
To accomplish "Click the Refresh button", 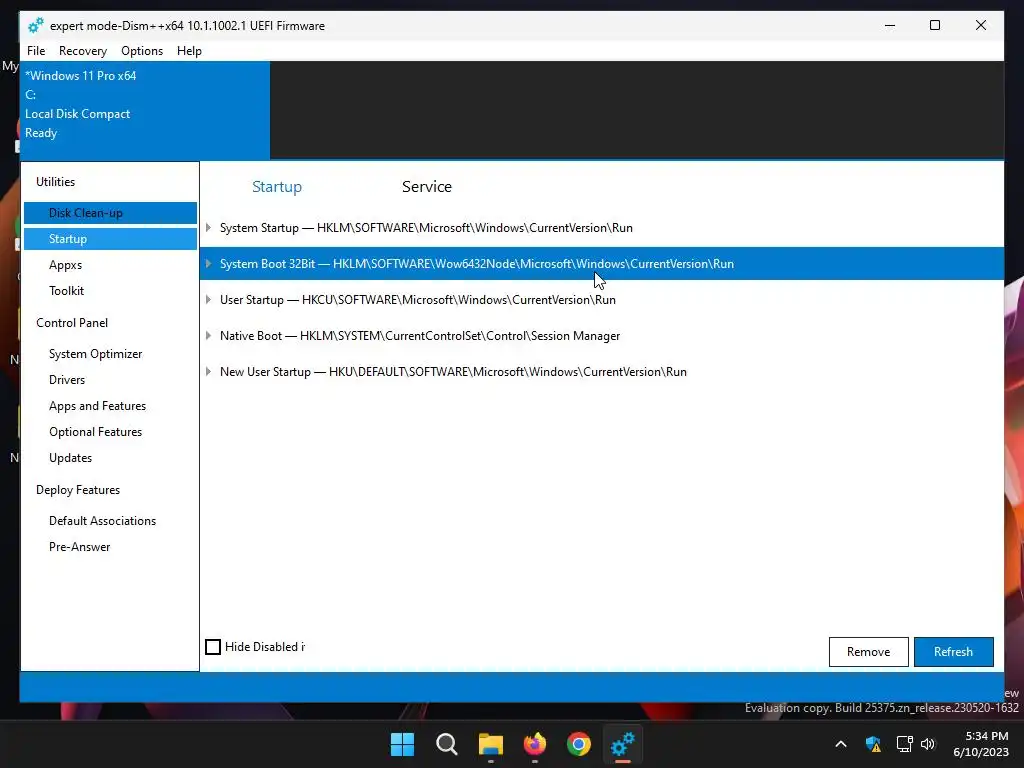I will pos(953,652).
